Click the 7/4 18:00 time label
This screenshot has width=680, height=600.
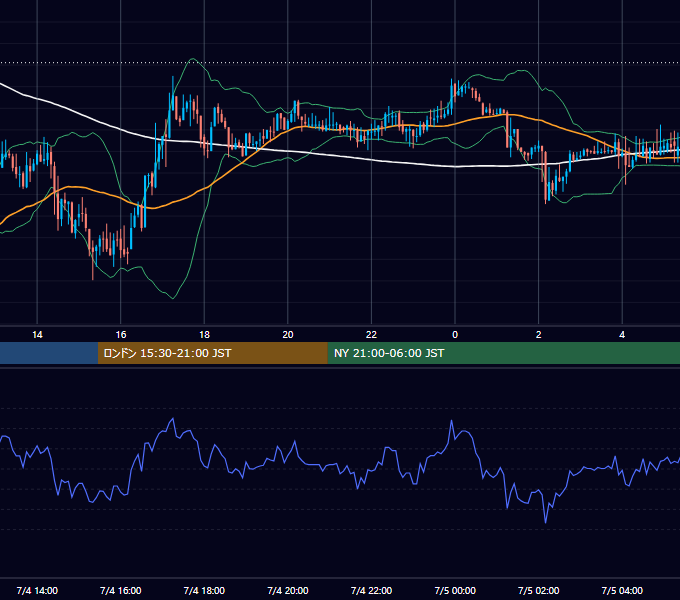204,590
